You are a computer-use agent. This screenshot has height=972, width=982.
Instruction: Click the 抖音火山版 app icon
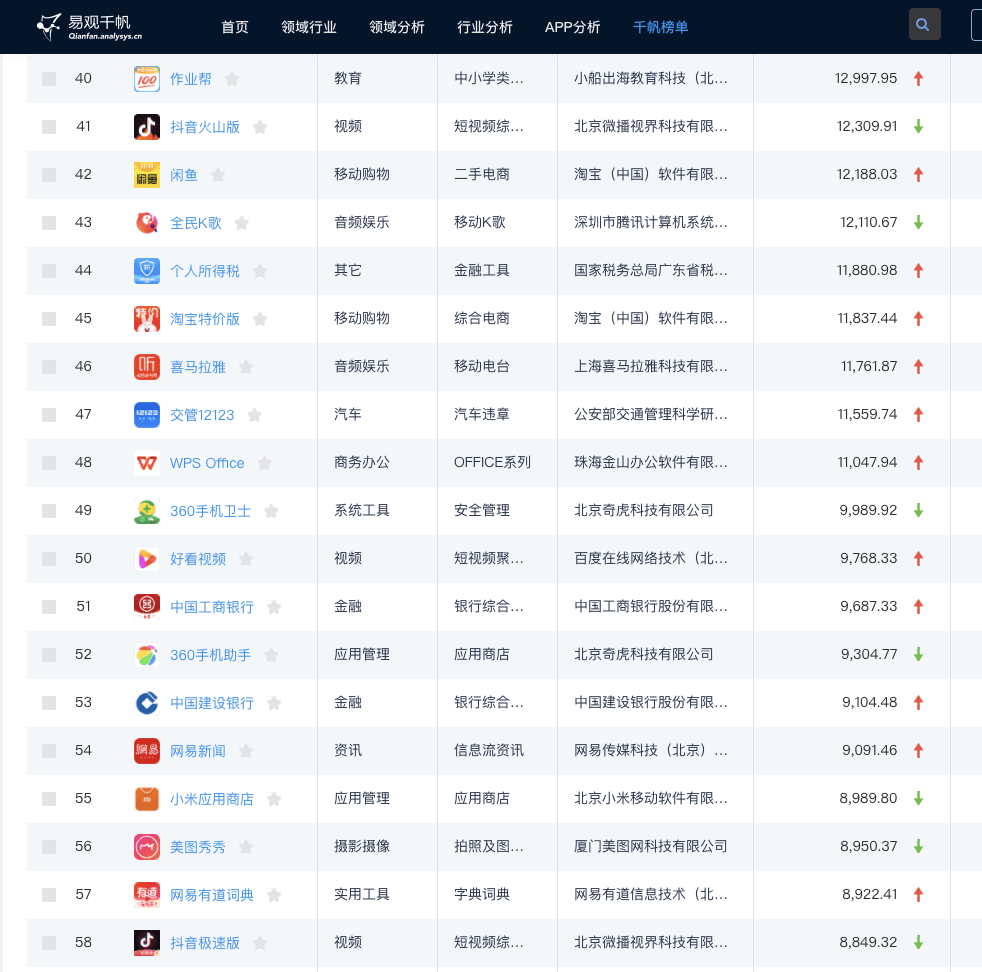coord(147,127)
